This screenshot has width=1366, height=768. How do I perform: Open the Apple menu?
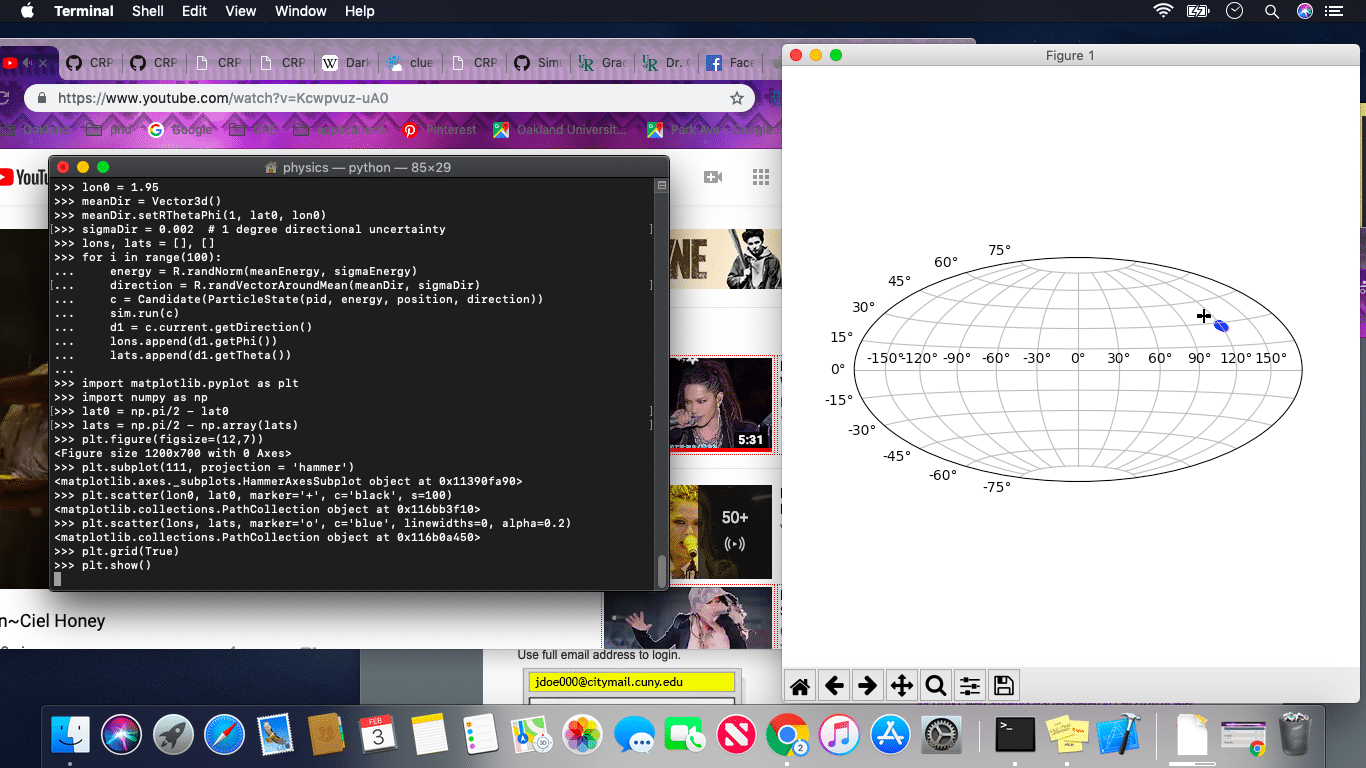pyautogui.click(x=27, y=11)
